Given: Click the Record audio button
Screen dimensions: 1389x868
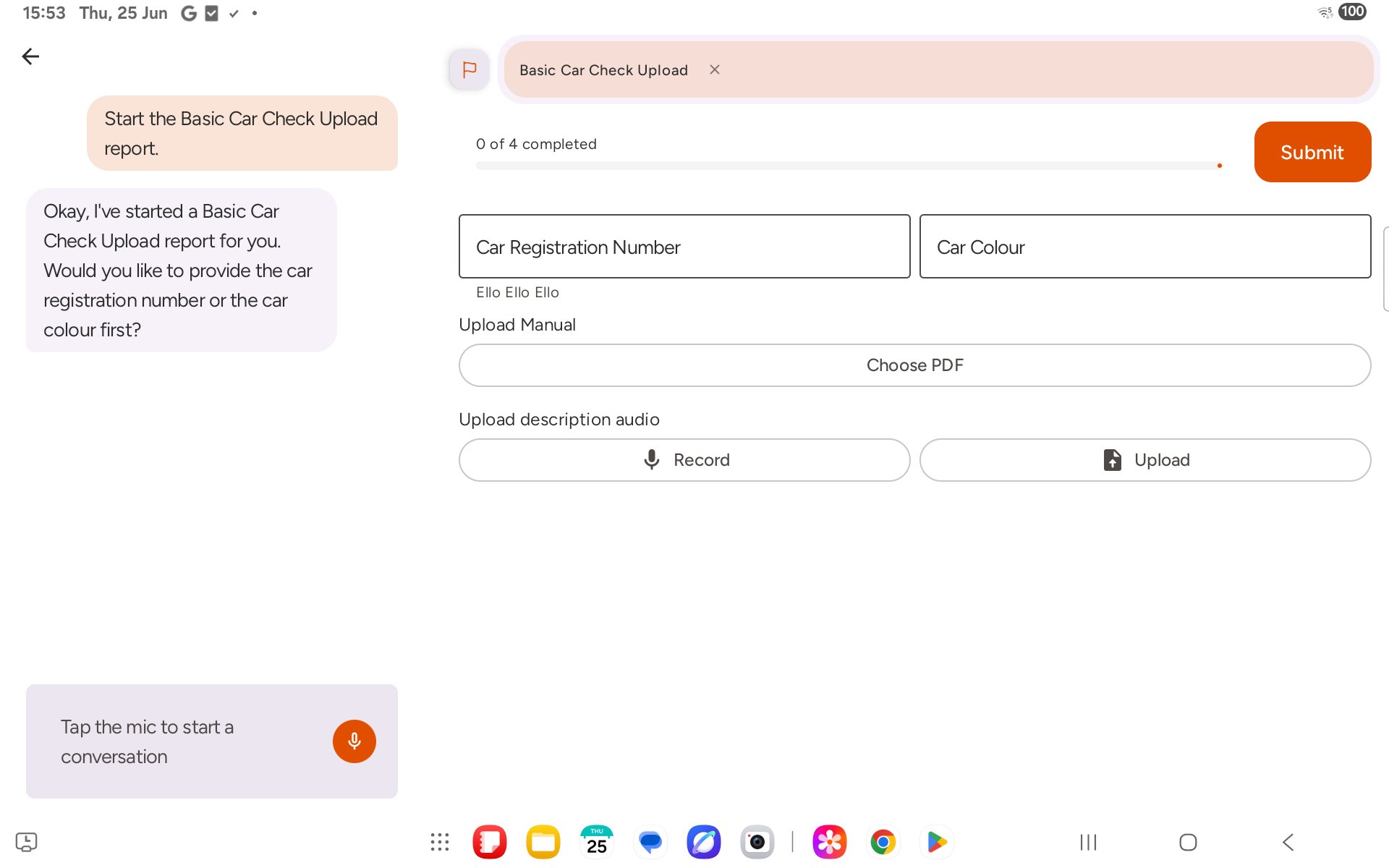Looking at the screenshot, I should [x=684, y=460].
